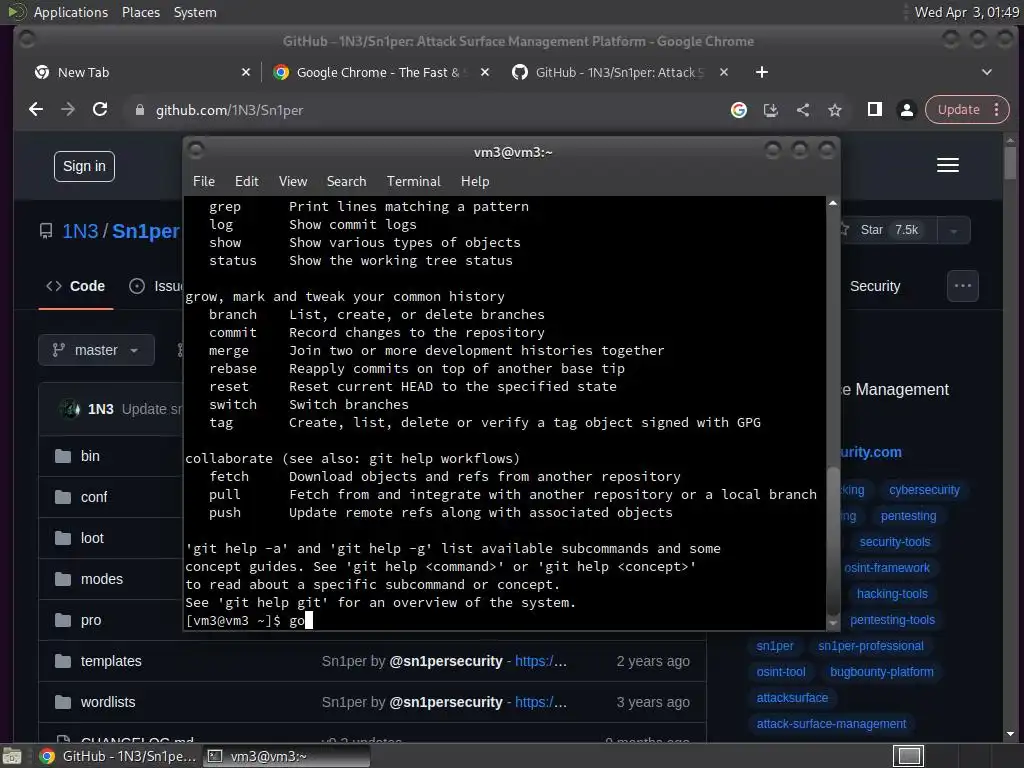Open GitHub hamburger navigation menu
The height and width of the screenshot is (768, 1024).
point(948,165)
